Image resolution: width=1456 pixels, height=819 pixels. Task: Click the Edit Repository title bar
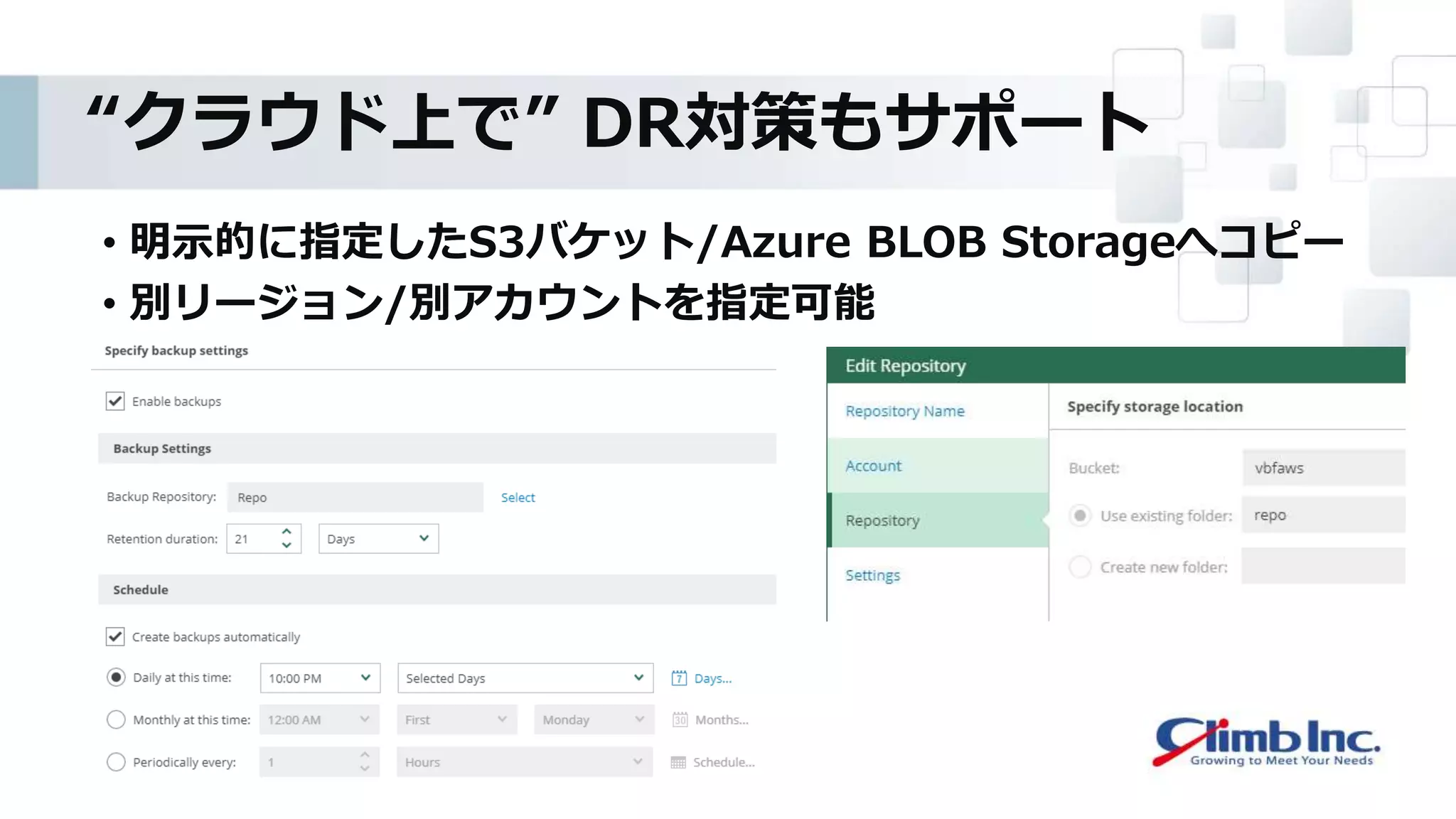(1115, 365)
